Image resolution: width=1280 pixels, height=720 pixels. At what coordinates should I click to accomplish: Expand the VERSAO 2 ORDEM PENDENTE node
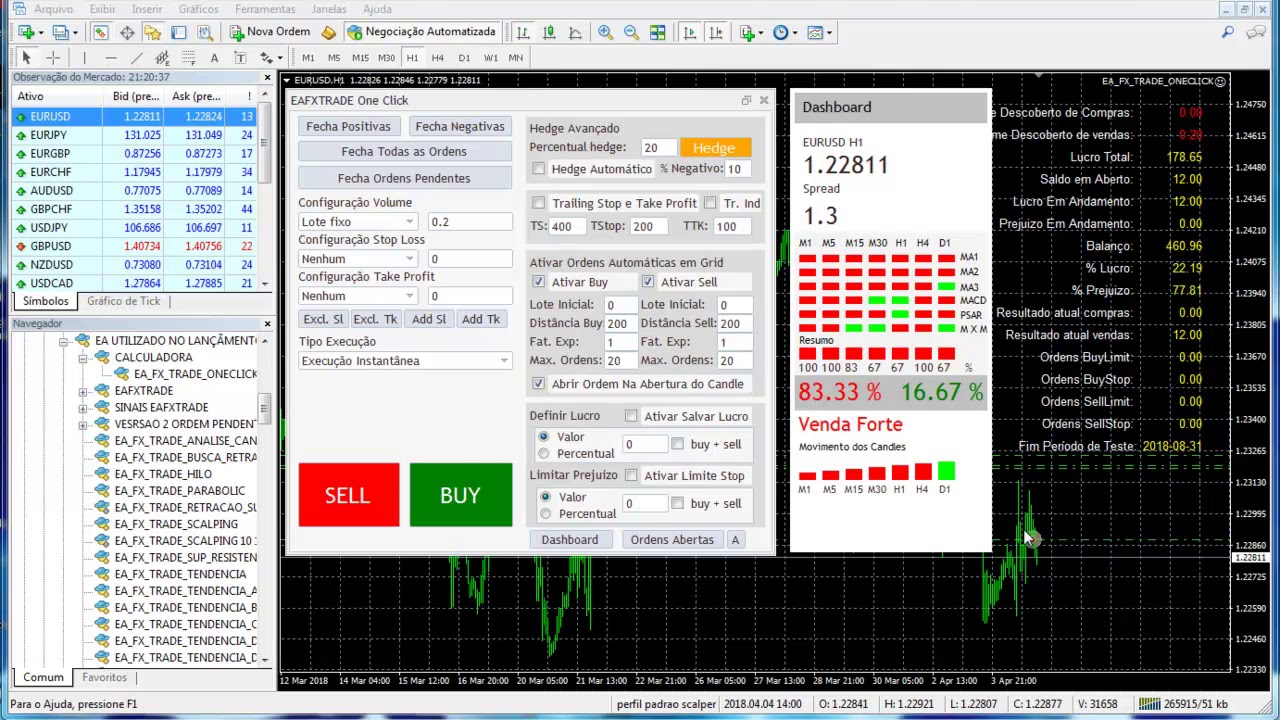pyautogui.click(x=83, y=424)
